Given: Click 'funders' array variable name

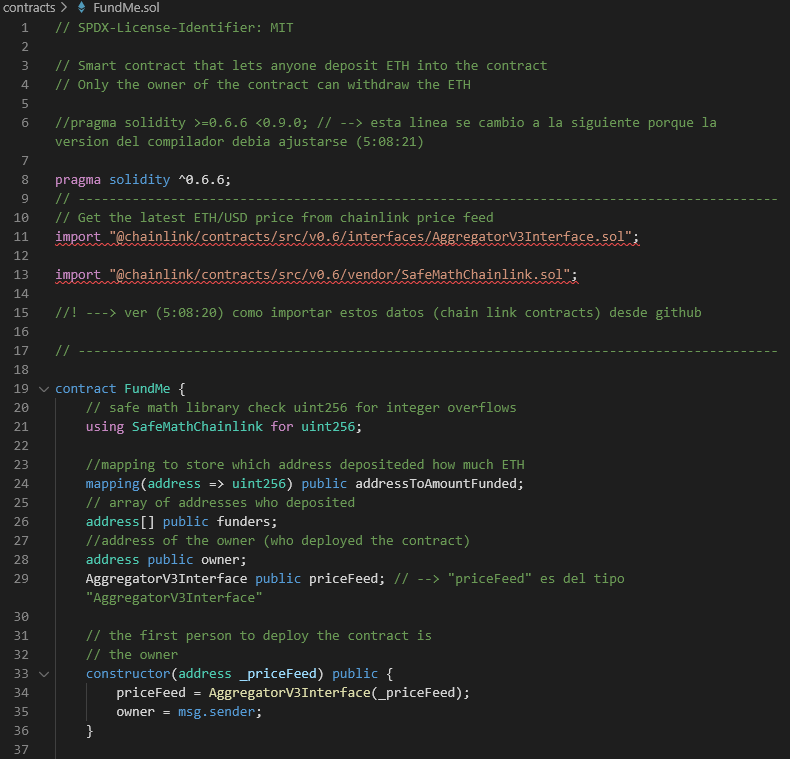Looking at the screenshot, I should pyautogui.click(x=244, y=522).
